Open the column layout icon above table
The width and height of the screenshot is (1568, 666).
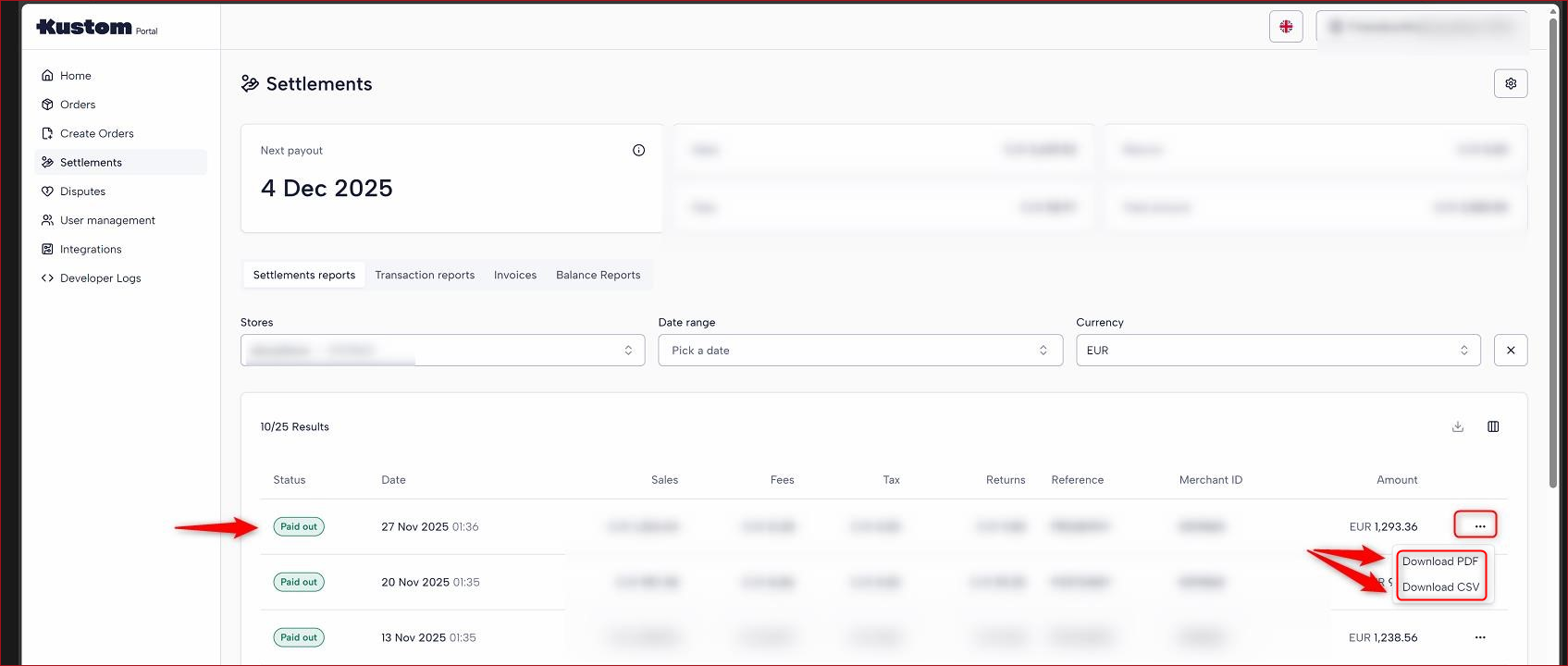(x=1492, y=426)
